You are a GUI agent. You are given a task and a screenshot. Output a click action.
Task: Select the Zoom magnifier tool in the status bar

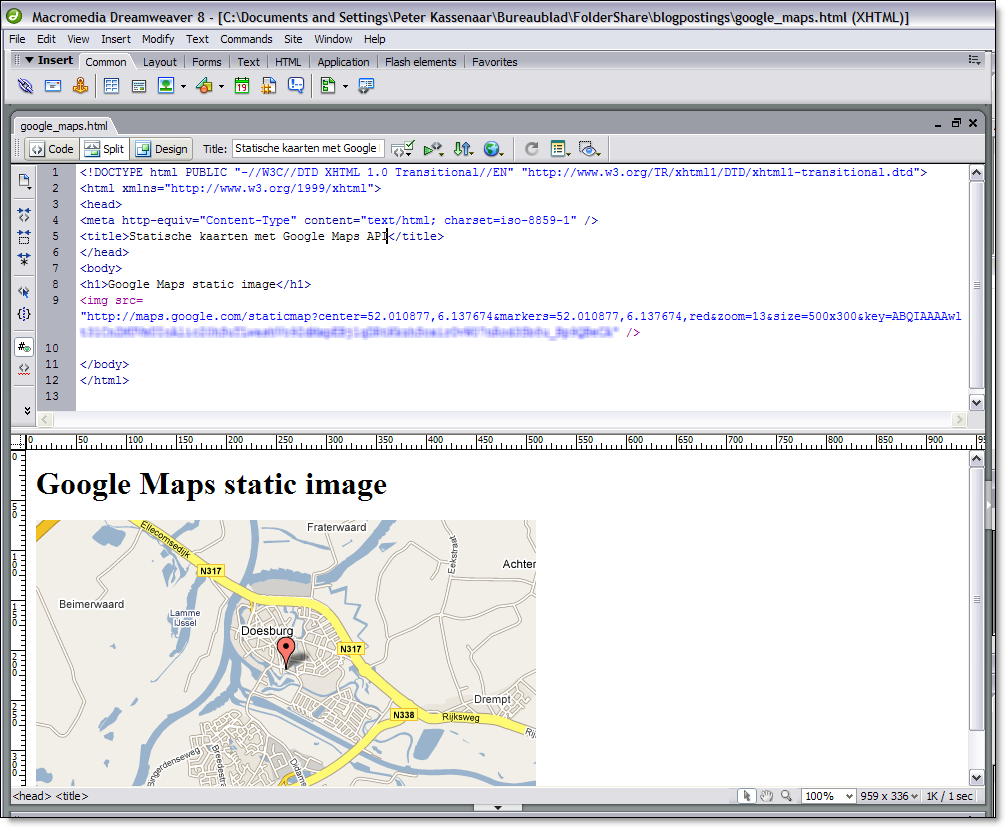[x=786, y=796]
